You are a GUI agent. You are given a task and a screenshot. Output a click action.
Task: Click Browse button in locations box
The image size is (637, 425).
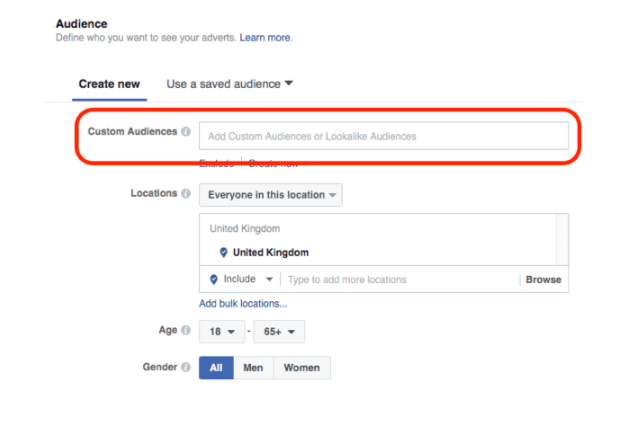coord(543,280)
